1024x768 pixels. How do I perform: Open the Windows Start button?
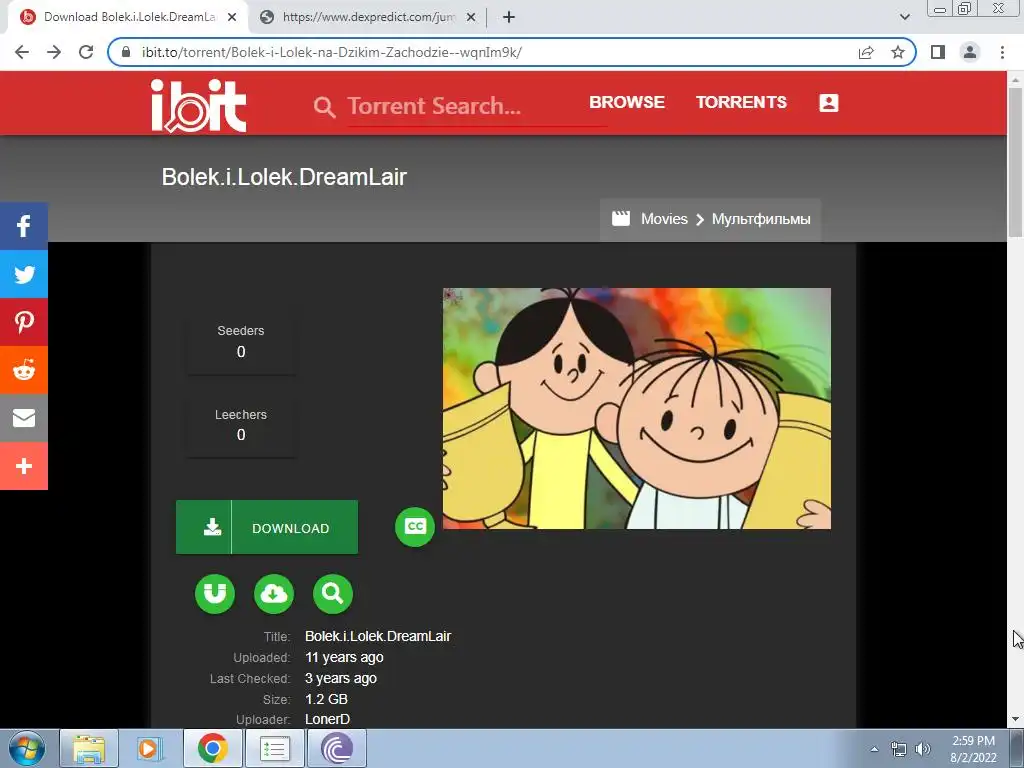27,748
